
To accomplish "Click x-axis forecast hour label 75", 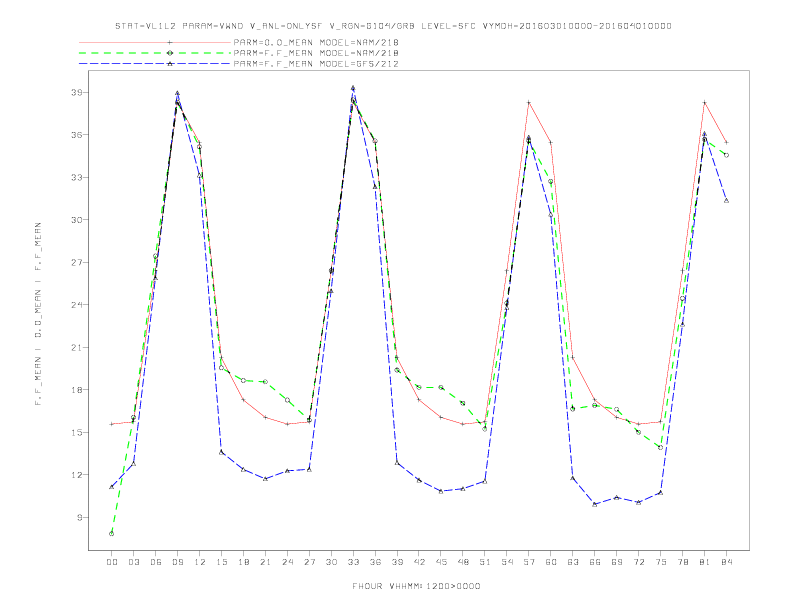I will 661,562.
